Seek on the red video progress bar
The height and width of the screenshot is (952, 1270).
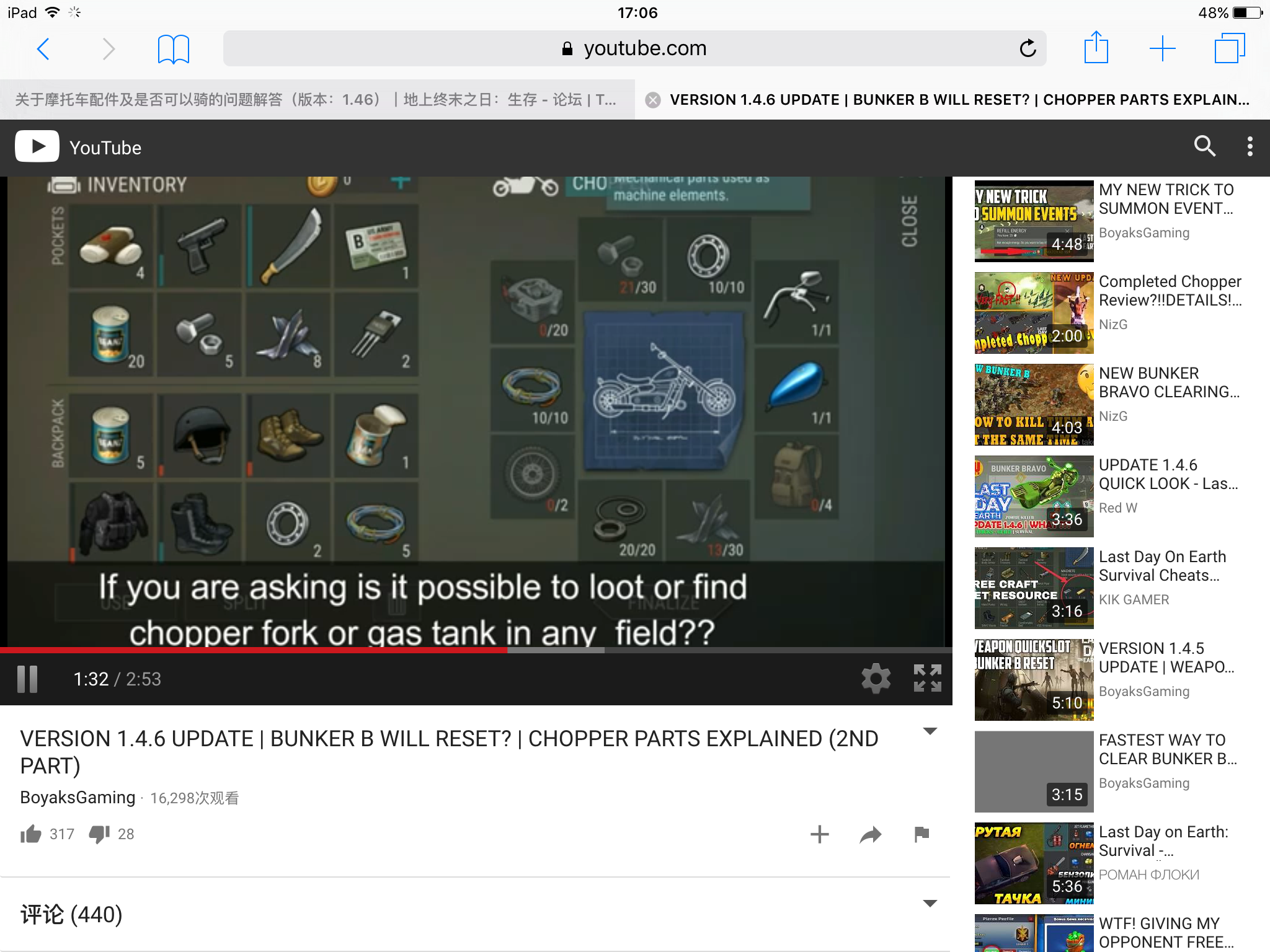click(x=476, y=650)
